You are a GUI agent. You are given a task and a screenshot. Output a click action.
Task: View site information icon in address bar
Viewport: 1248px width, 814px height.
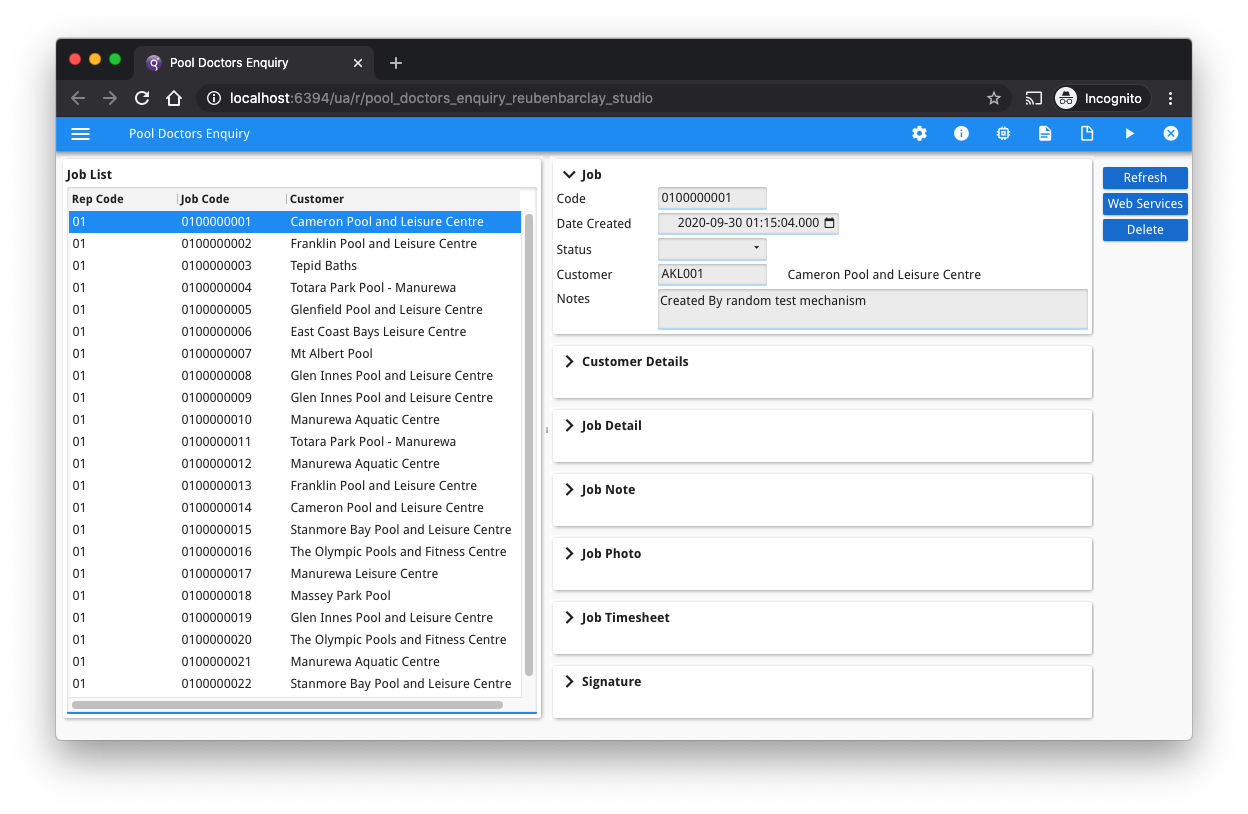(213, 98)
